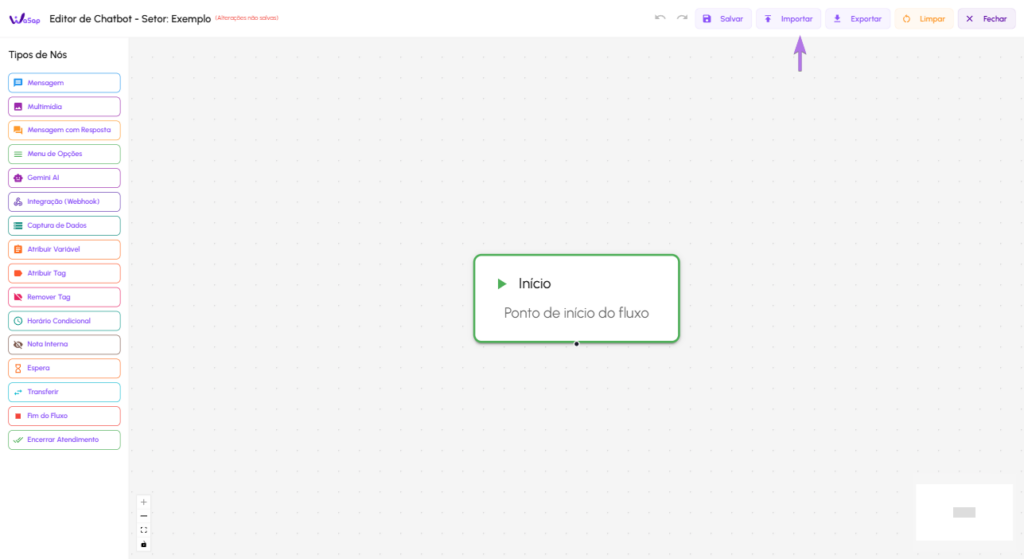Click the undo arrow icon
The height and width of the screenshot is (559, 1024).
pyautogui.click(x=660, y=18)
